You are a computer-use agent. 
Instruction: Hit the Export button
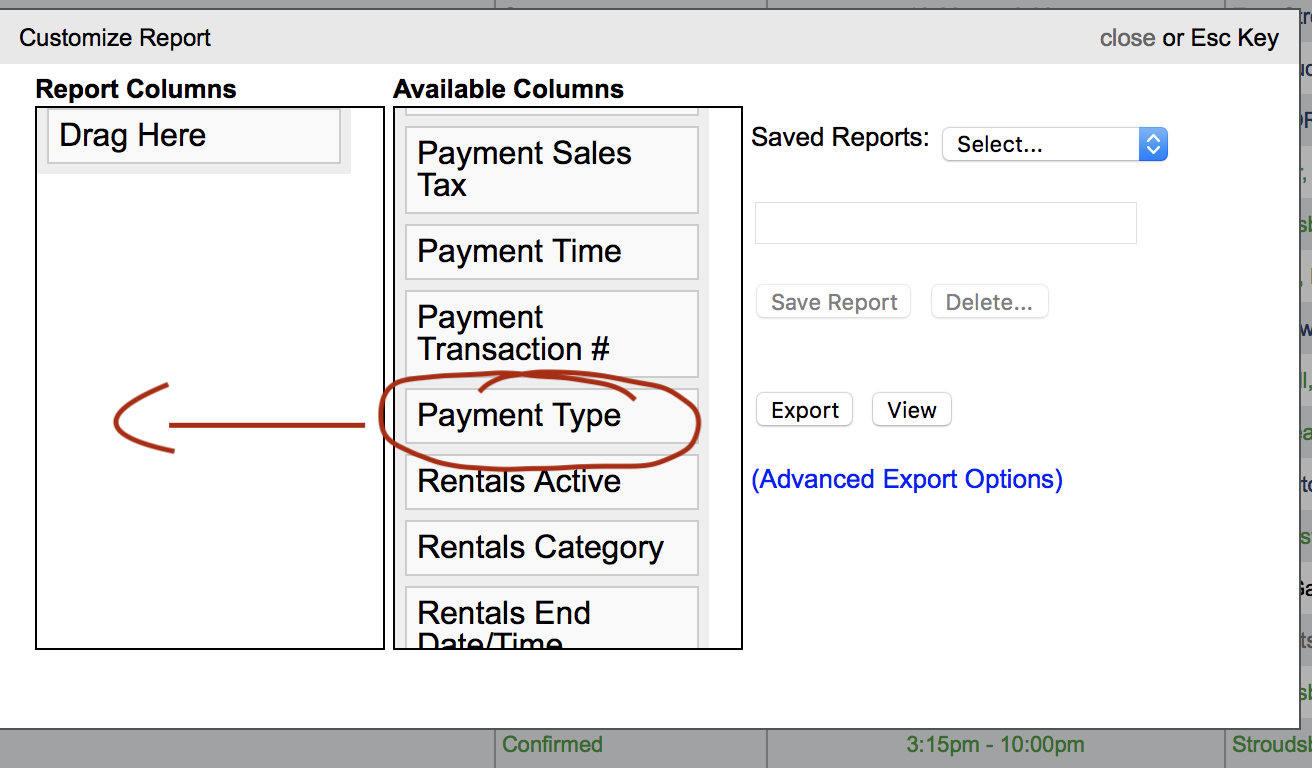pyautogui.click(x=804, y=410)
